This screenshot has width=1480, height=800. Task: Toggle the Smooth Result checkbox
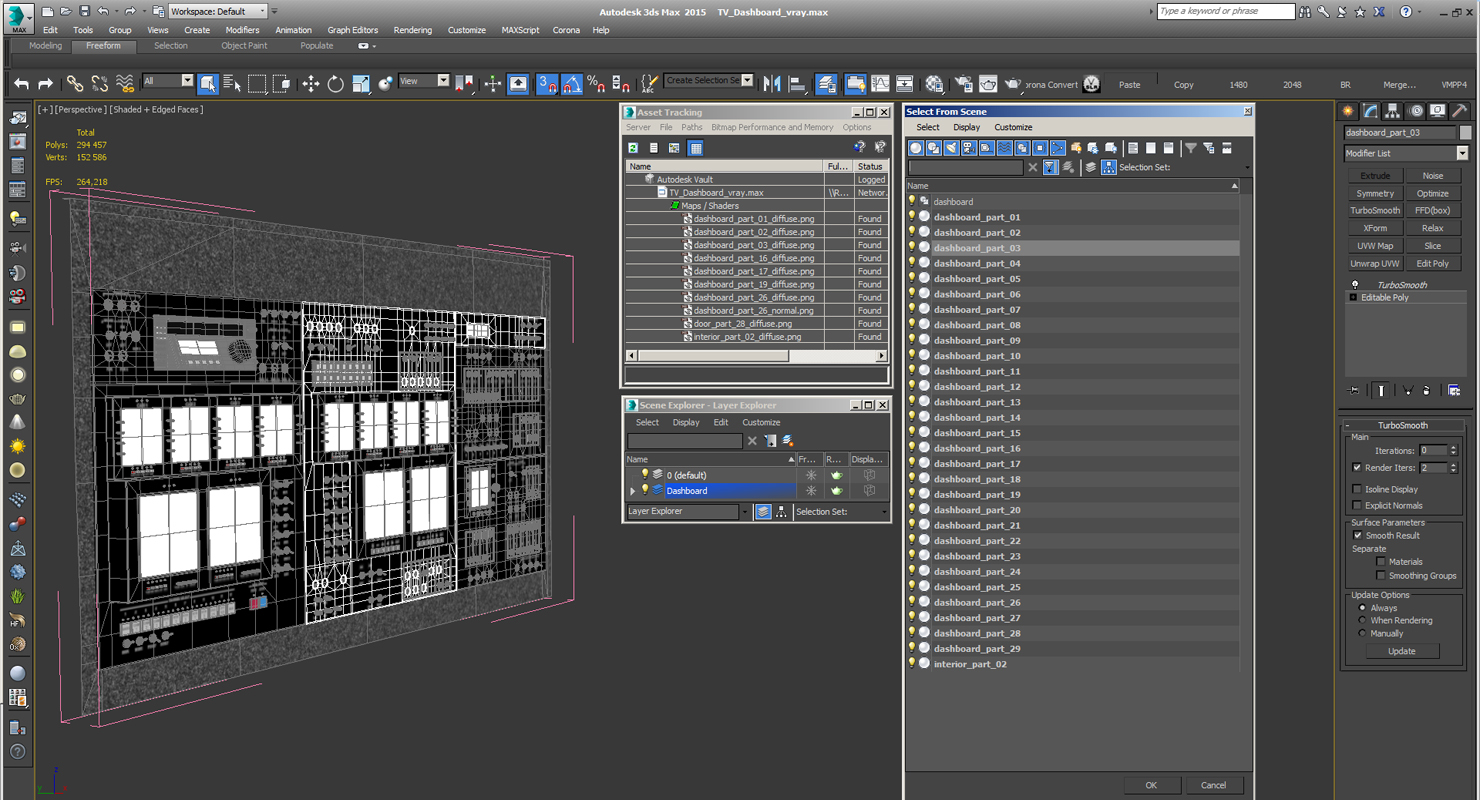coord(1358,536)
